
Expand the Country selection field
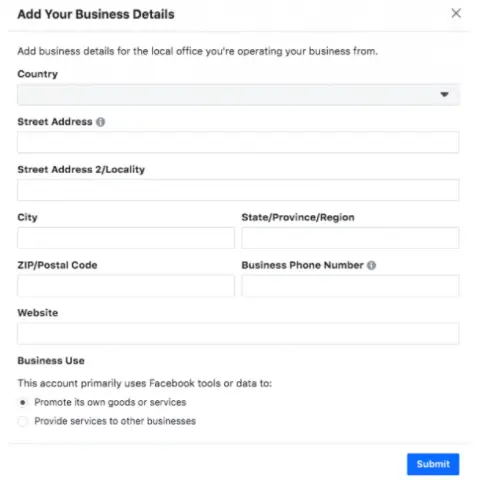(x=238, y=95)
